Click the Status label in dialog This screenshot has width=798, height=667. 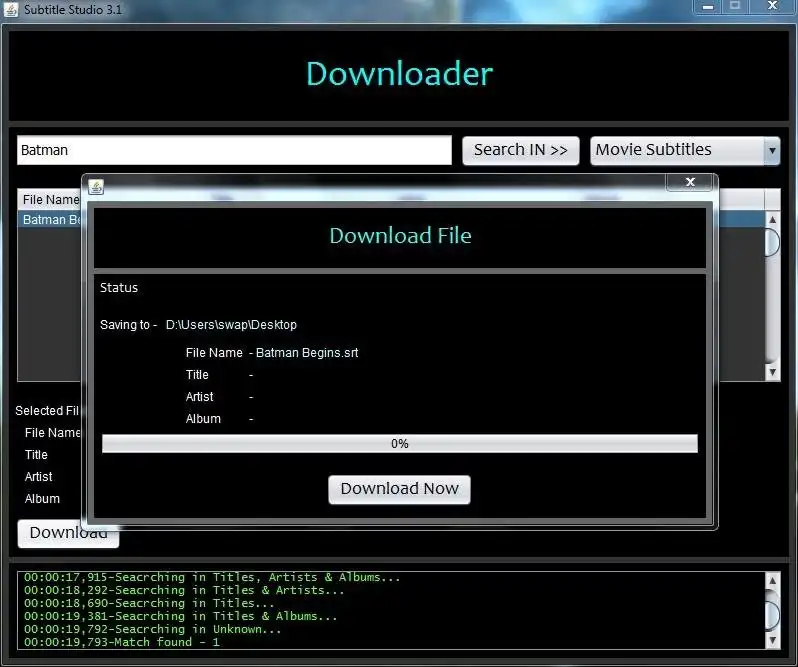pyautogui.click(x=119, y=287)
